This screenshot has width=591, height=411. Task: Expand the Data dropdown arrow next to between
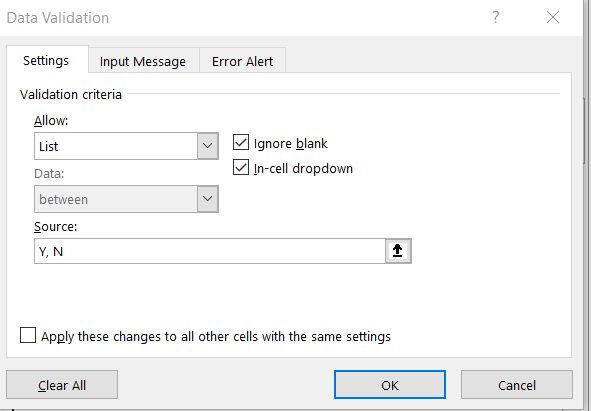(208, 199)
